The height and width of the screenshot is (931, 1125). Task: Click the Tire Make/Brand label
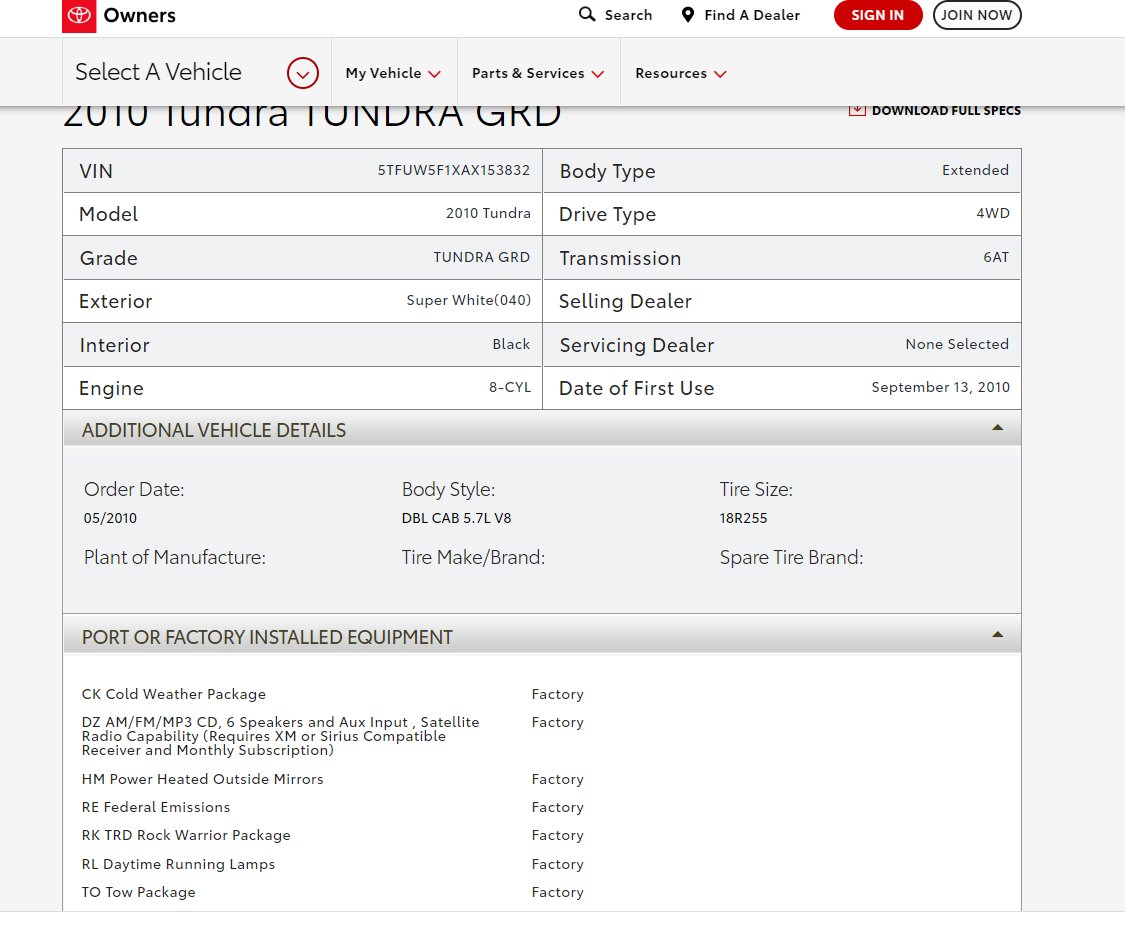[x=474, y=557]
